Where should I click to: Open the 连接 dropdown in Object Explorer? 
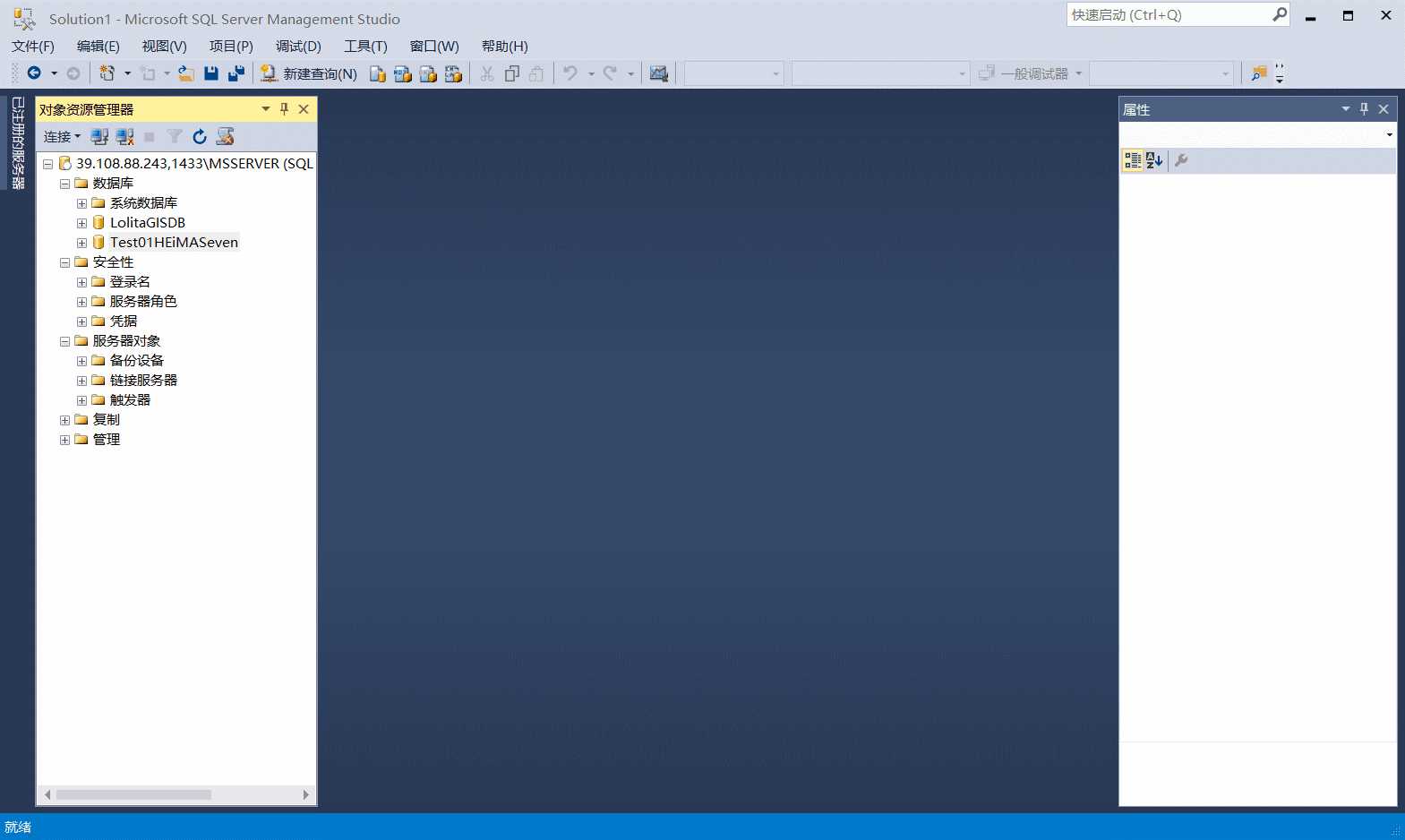tap(62, 136)
